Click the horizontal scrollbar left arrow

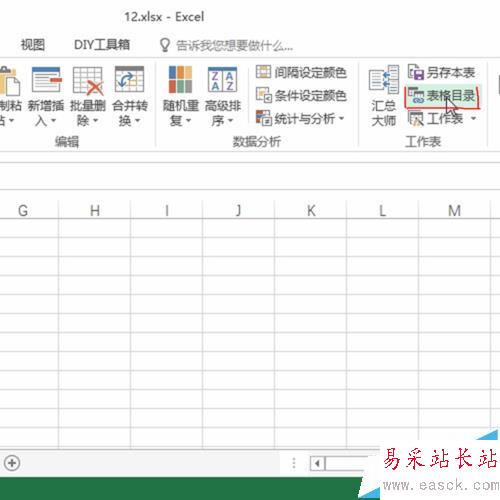point(317,463)
